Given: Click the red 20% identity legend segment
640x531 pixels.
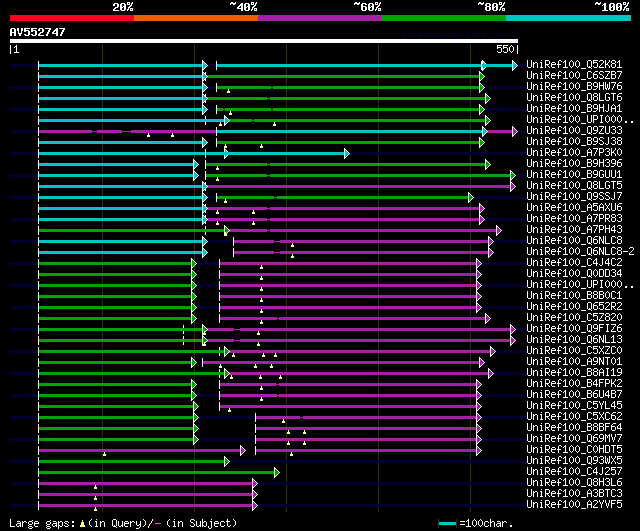Looking at the screenshot, I should click(72, 18).
